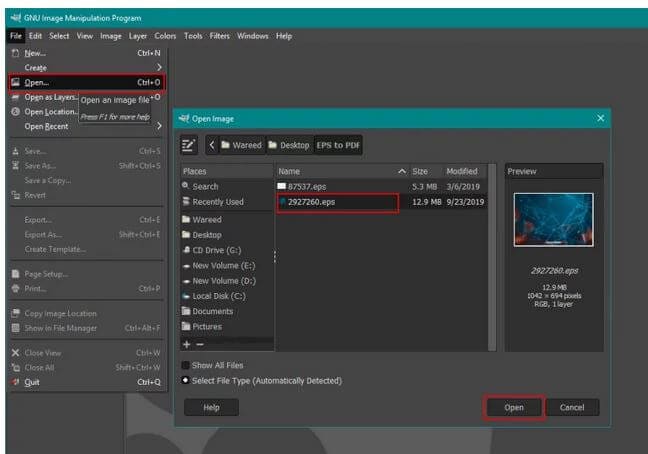Screen dimensions: 648x454
Task: Click EPS to PDF path button
Action: click(338, 145)
